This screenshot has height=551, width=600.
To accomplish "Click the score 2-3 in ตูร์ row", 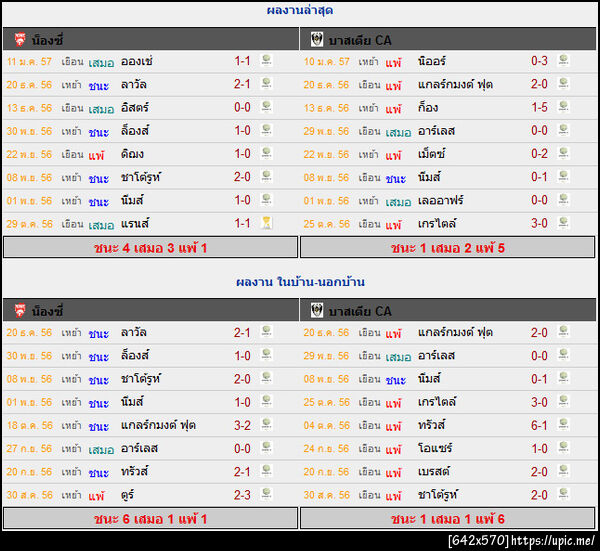I will 242,495.
